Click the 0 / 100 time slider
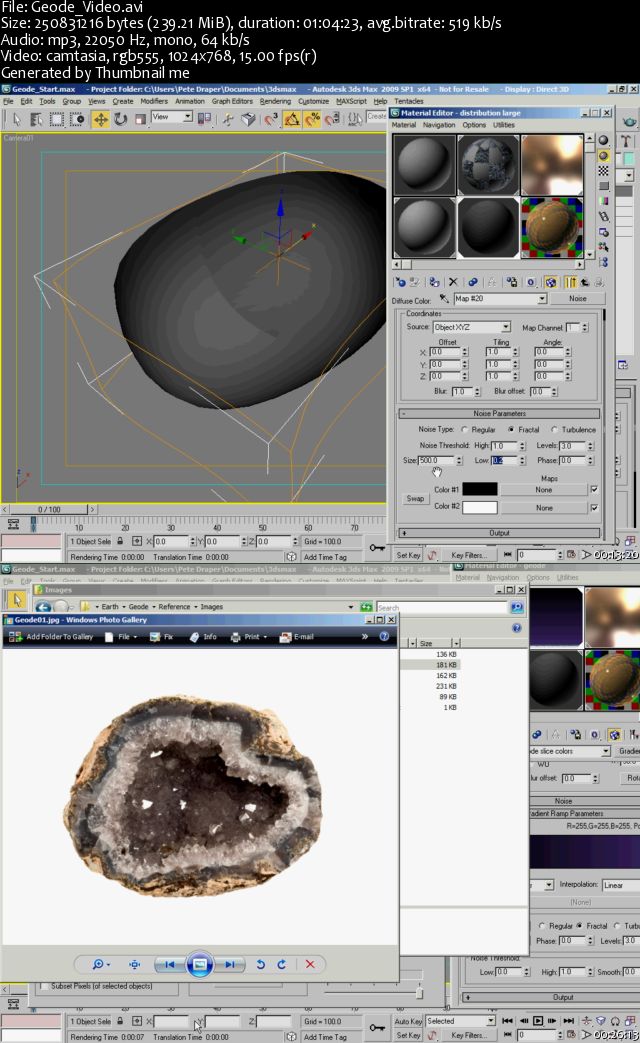 coord(49,510)
